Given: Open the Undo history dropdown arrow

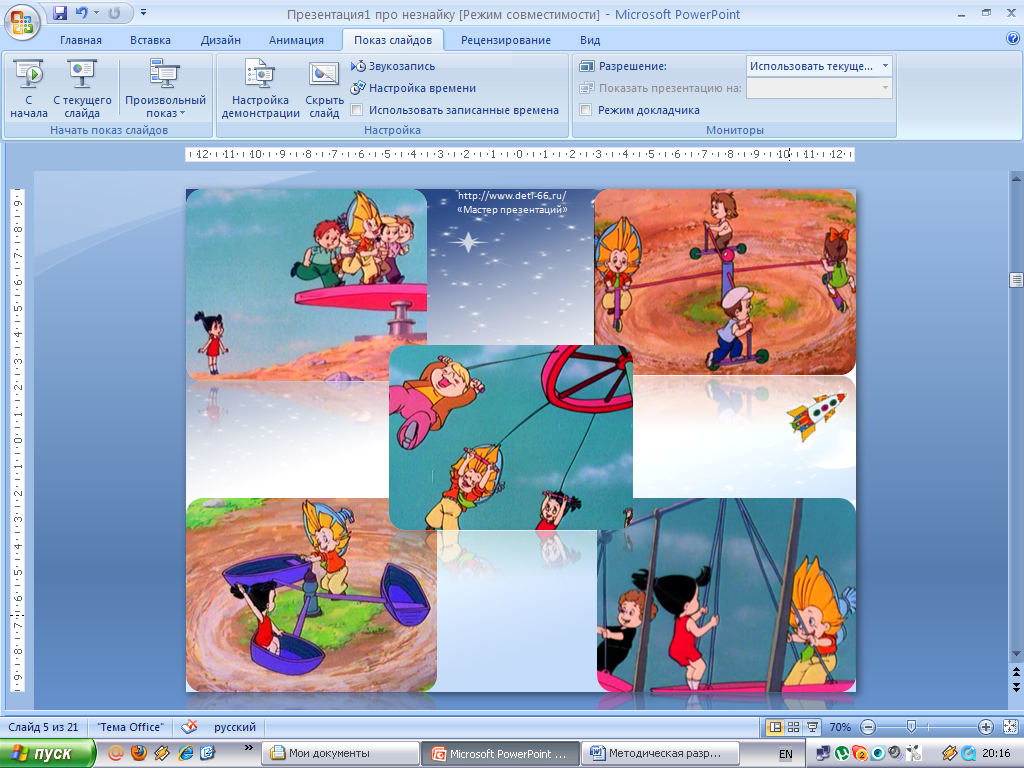Looking at the screenshot, I should (x=96, y=13).
